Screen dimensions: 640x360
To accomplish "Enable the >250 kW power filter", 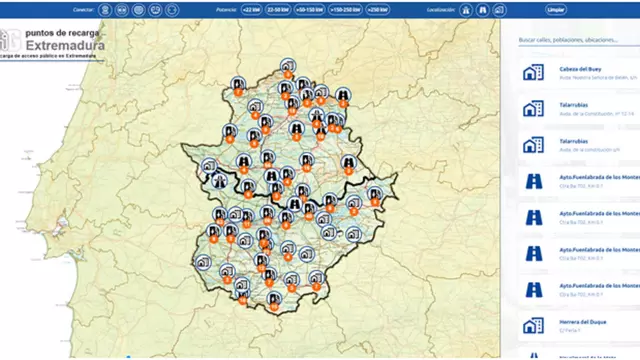I will [x=378, y=10].
